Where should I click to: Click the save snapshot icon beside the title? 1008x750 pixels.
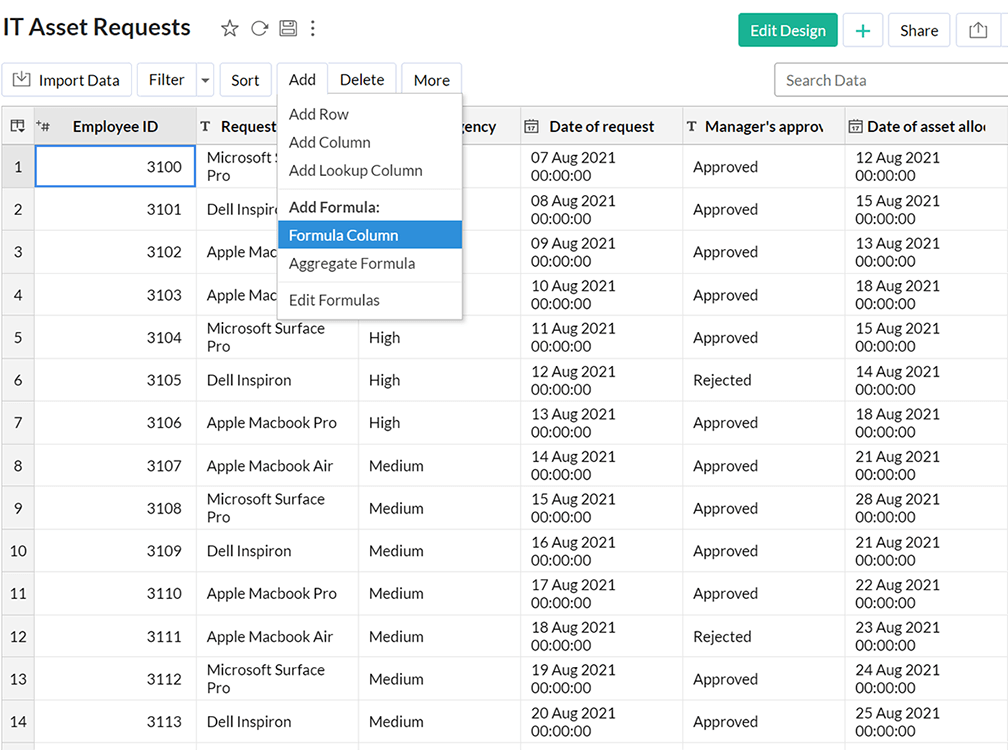pyautogui.click(x=288, y=28)
